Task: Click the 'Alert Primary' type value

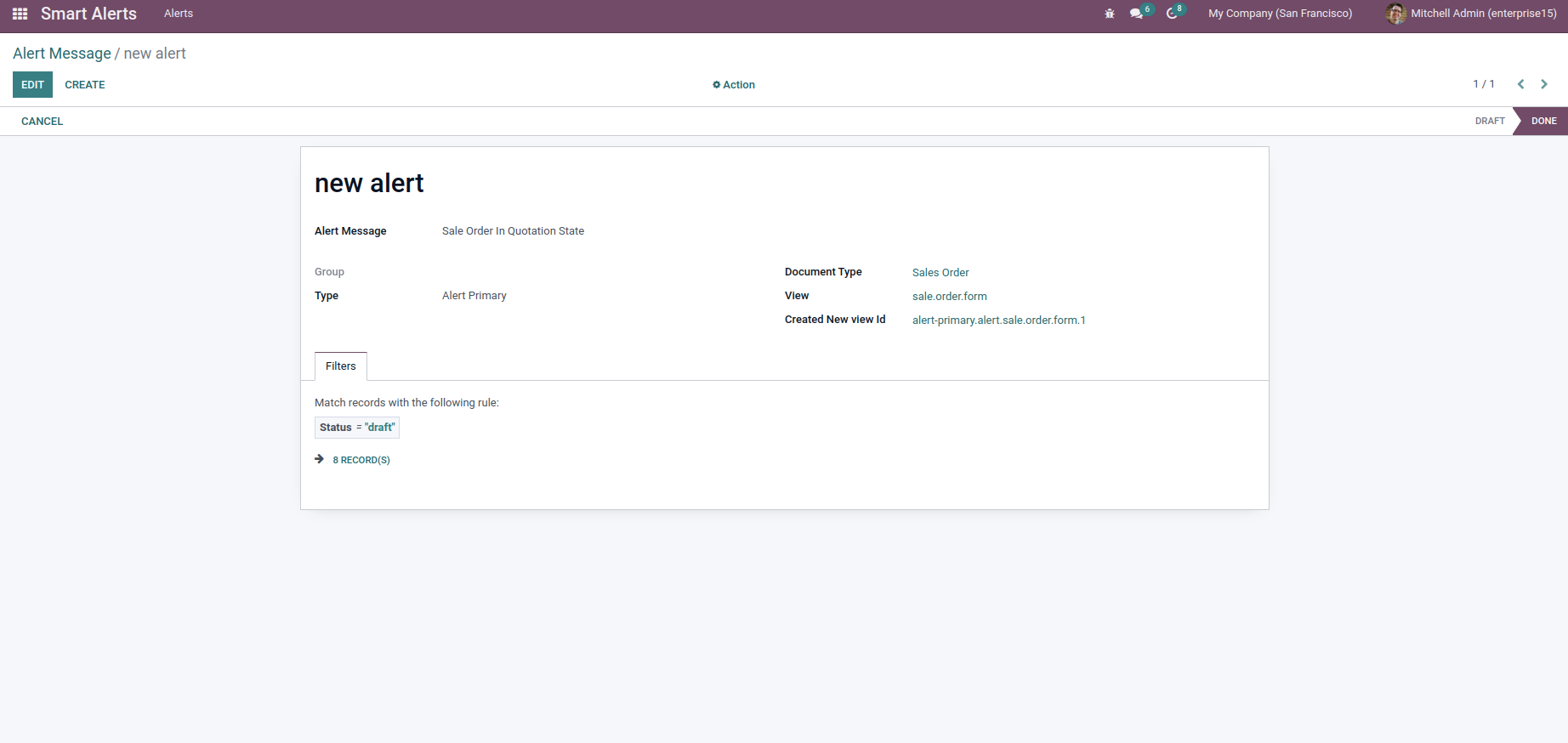Action: coord(474,296)
